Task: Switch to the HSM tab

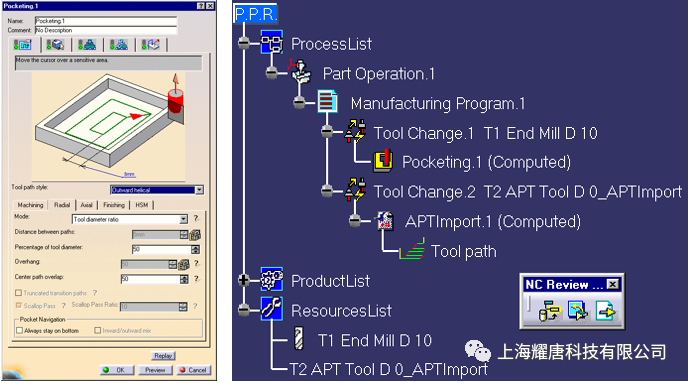Action: 142,205
